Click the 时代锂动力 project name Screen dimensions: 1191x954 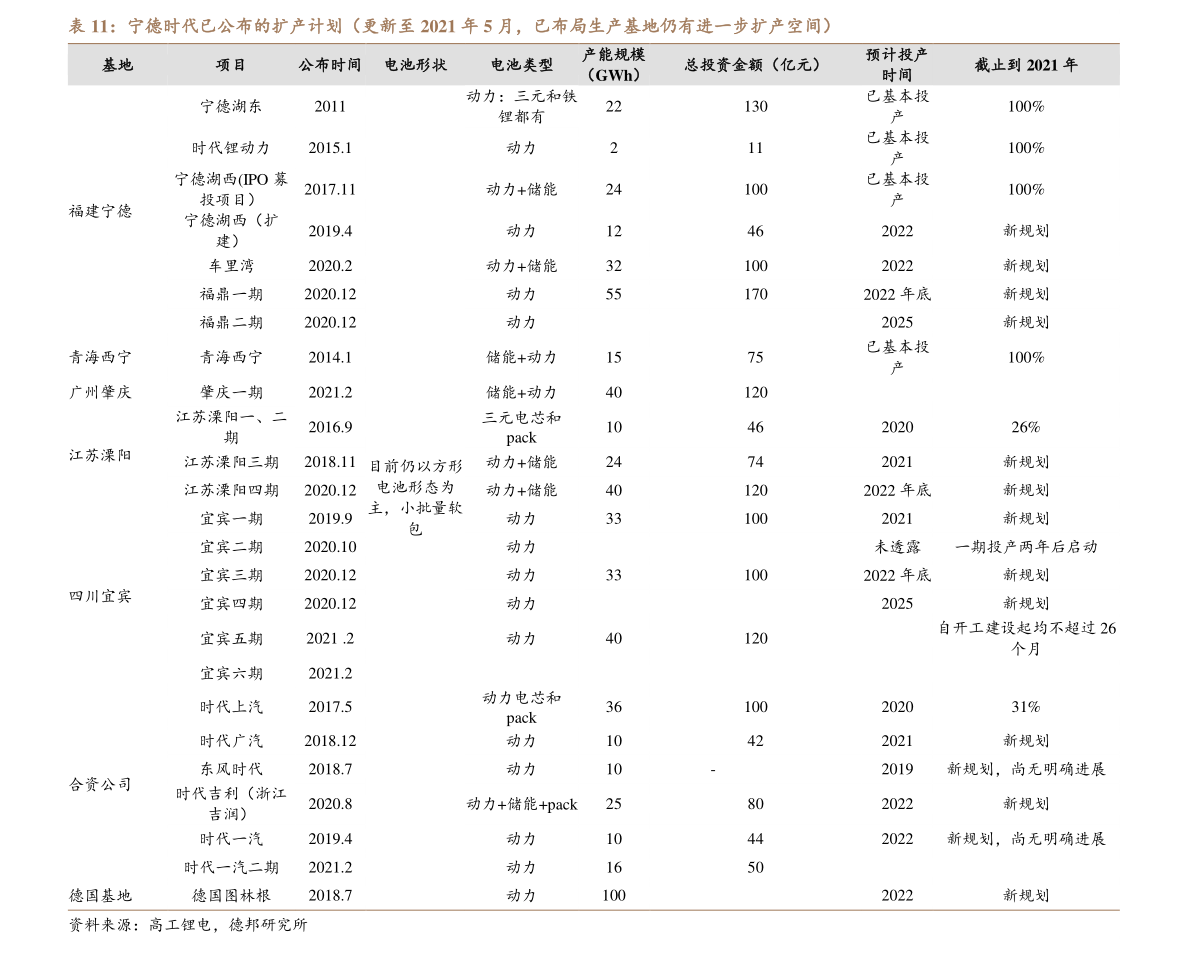pyautogui.click(x=231, y=148)
